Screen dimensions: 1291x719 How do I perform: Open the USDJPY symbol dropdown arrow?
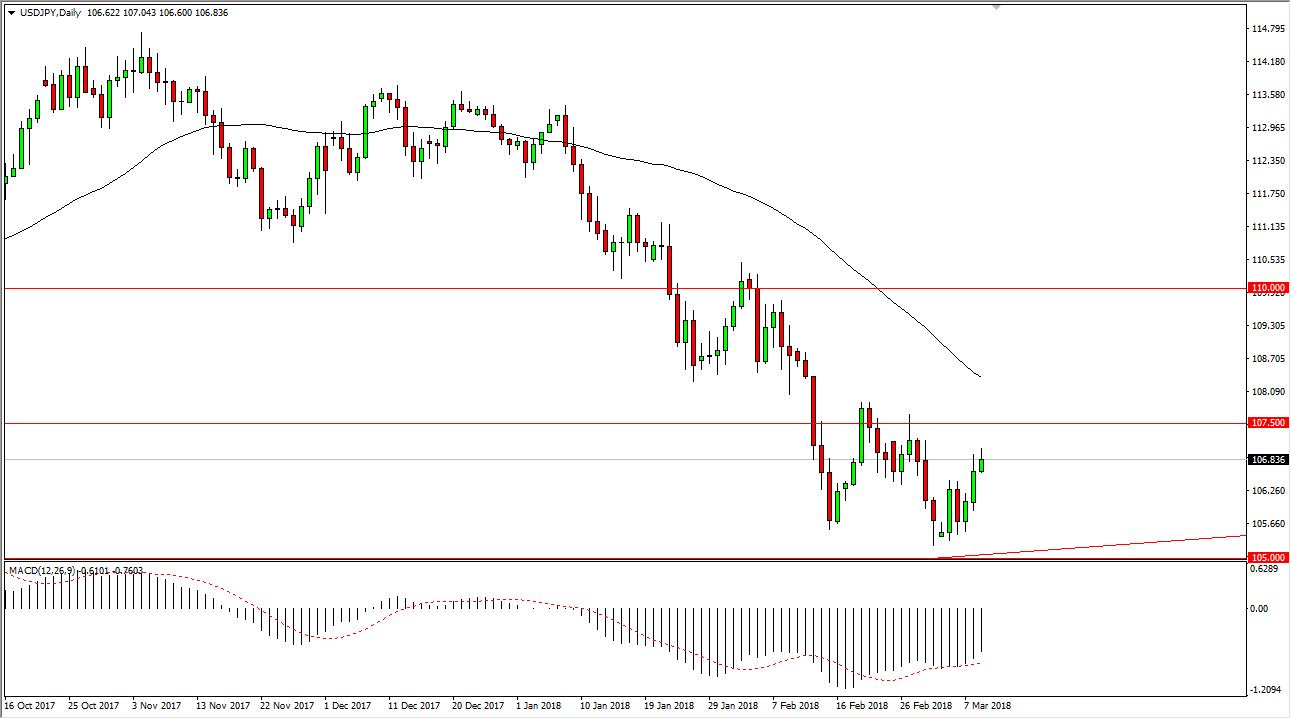(12, 14)
